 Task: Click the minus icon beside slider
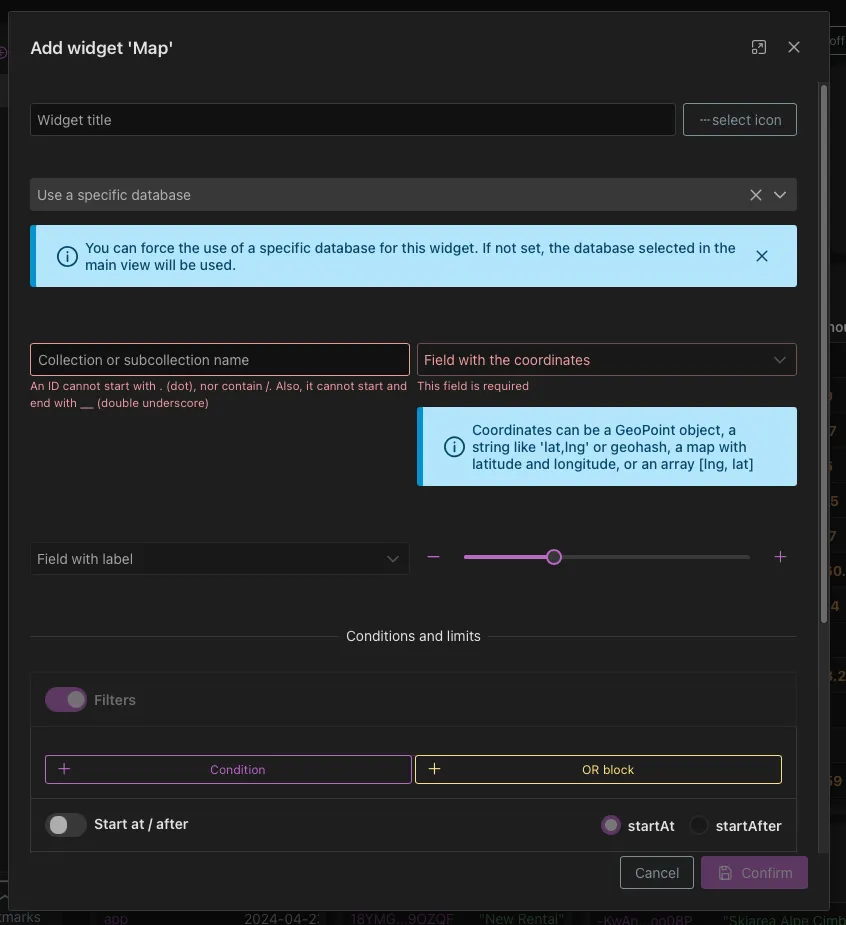[433, 557]
